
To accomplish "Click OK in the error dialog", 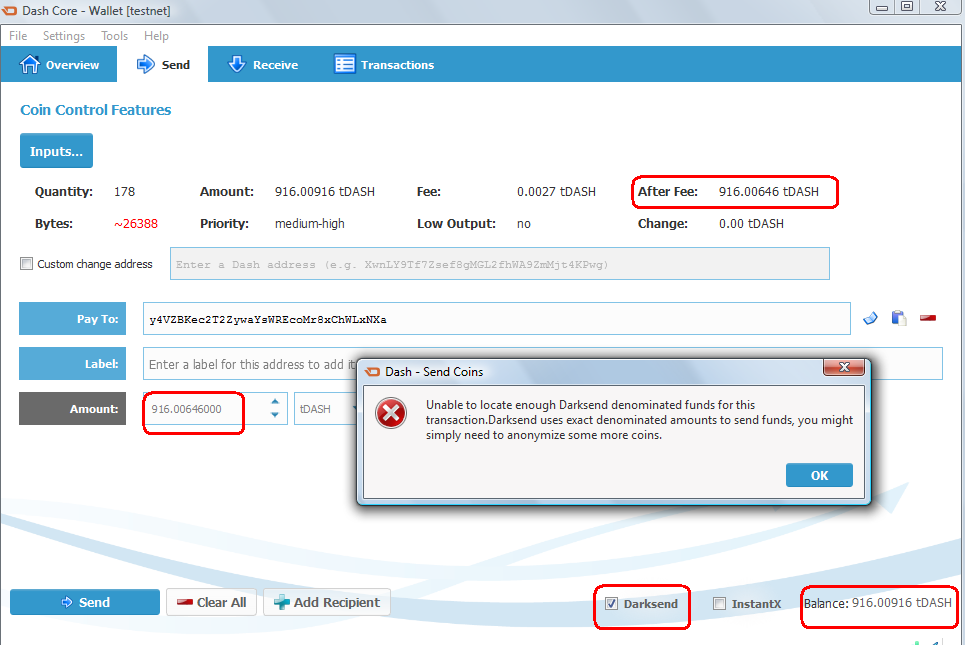I will click(819, 475).
